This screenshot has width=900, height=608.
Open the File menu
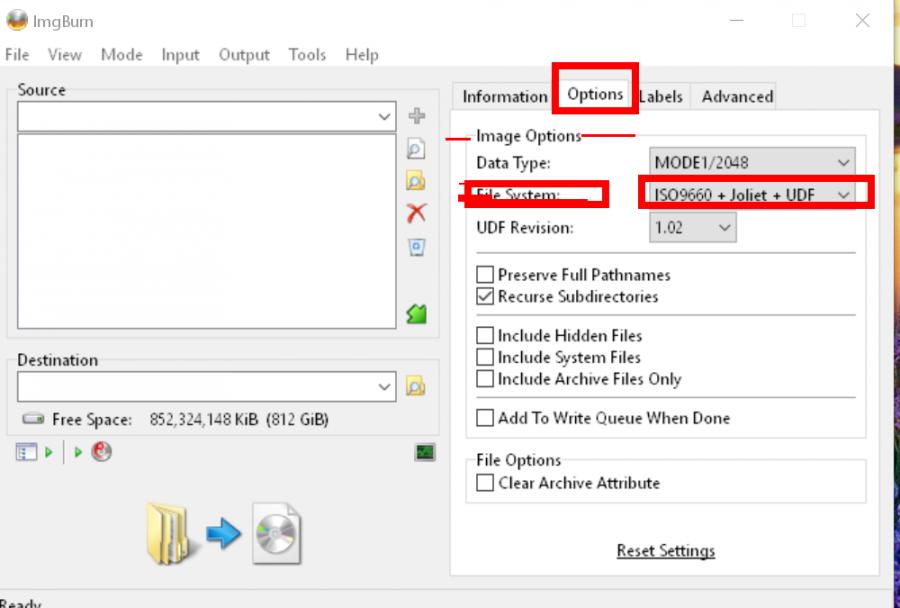click(x=17, y=55)
